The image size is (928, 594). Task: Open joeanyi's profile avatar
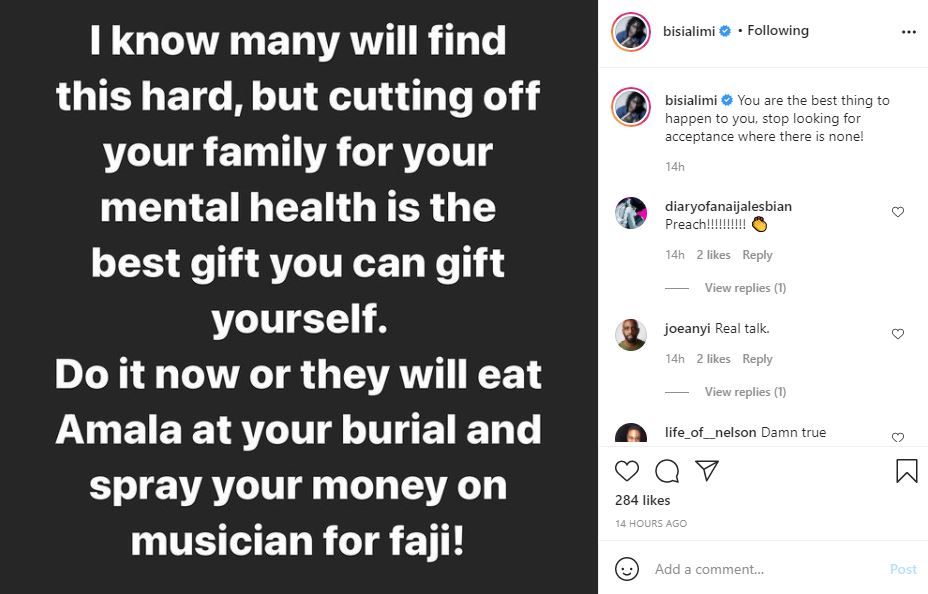[x=631, y=335]
